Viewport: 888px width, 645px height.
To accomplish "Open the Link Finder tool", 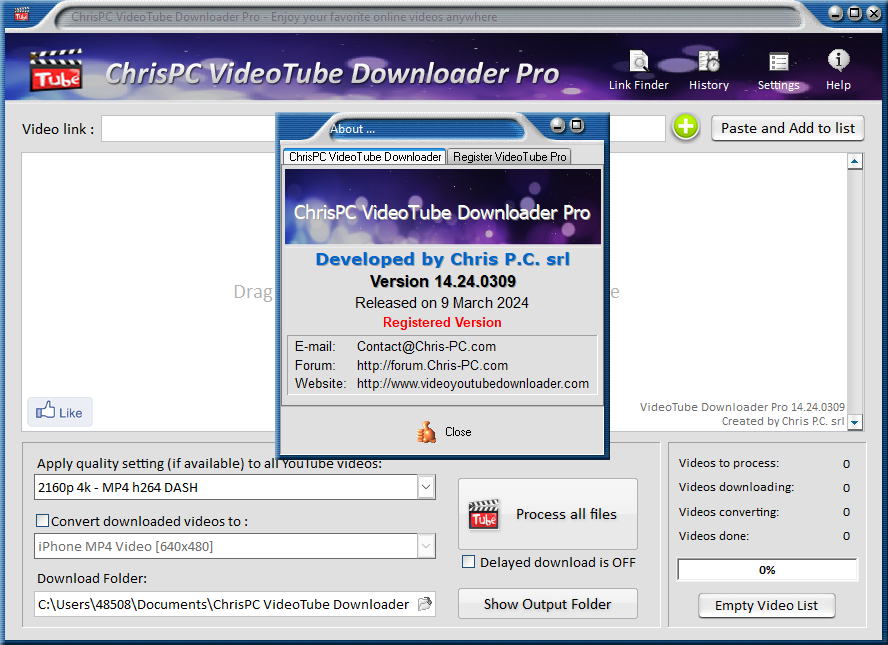I will [638, 71].
